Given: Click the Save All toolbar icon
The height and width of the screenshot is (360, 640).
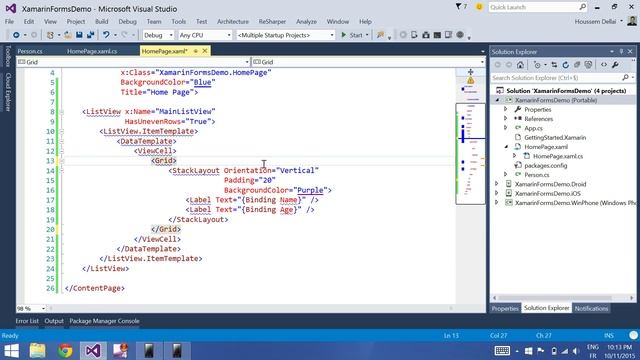Looking at the screenshot, I should click(90, 35).
